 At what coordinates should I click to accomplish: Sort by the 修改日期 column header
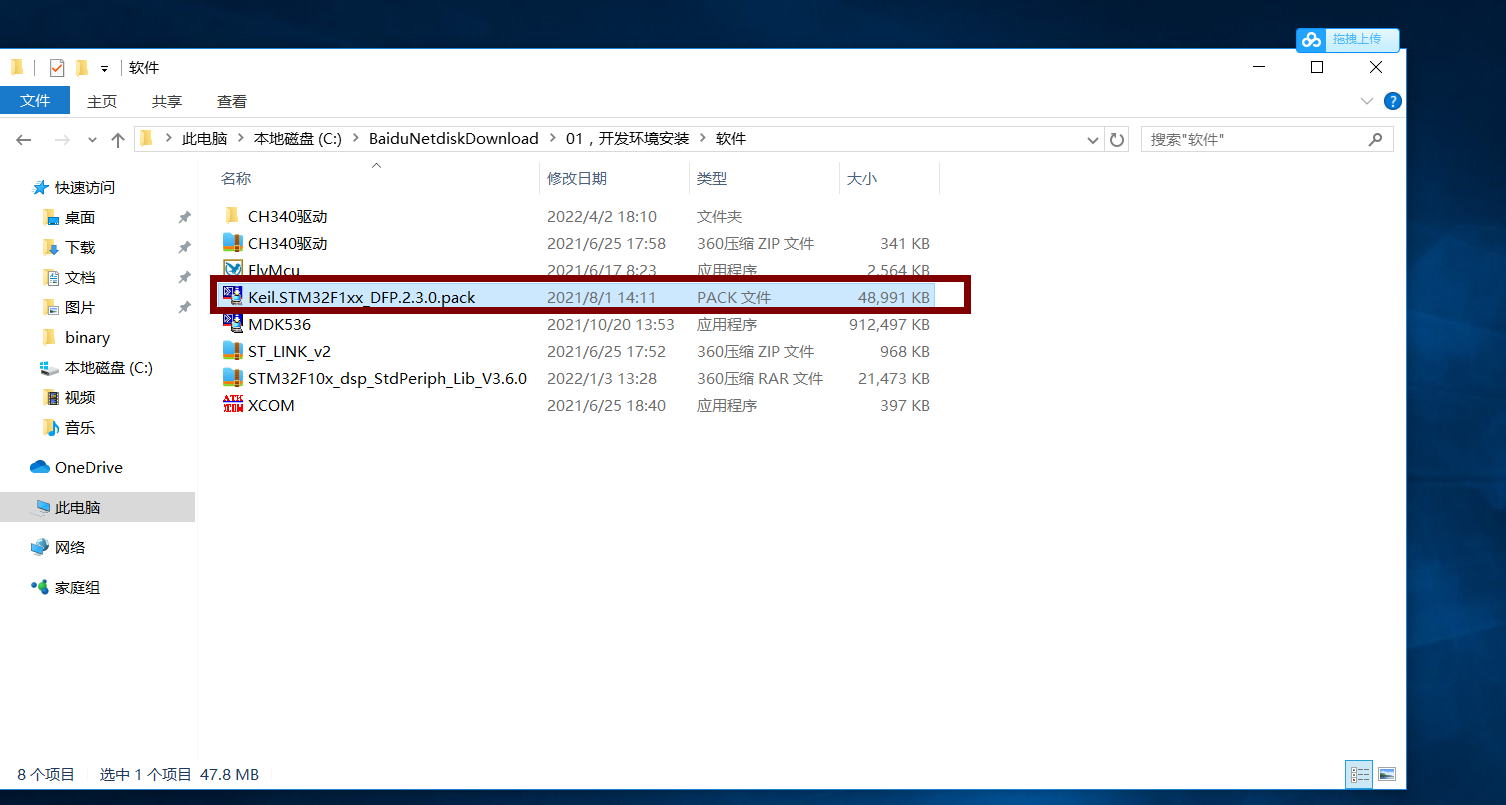click(x=614, y=178)
